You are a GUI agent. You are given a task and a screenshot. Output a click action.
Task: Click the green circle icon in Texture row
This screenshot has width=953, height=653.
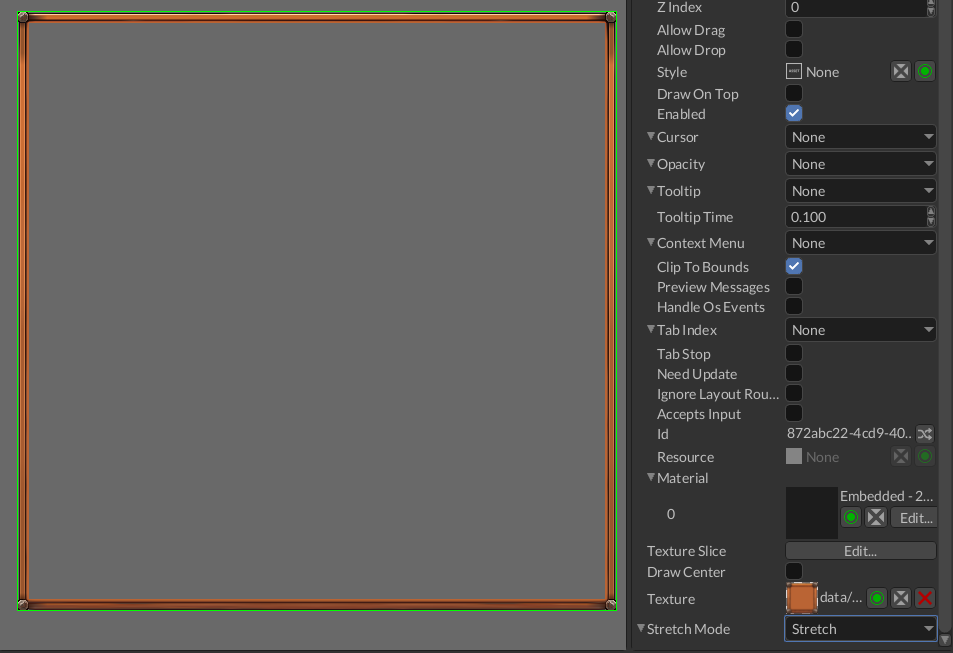point(877,598)
